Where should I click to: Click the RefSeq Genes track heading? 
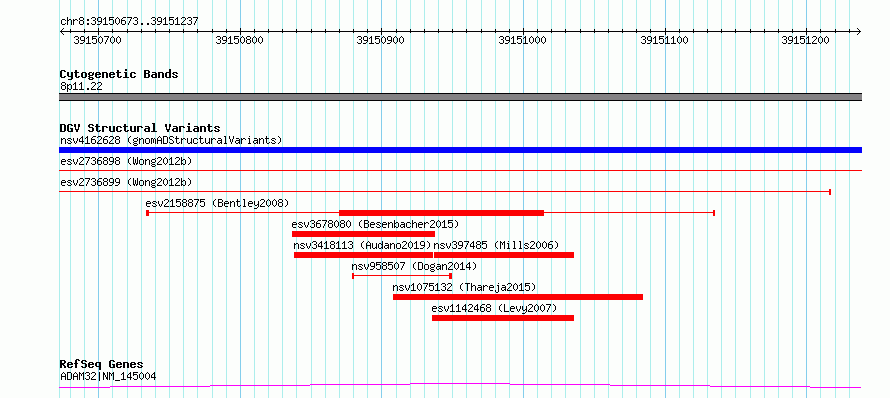coord(101,365)
